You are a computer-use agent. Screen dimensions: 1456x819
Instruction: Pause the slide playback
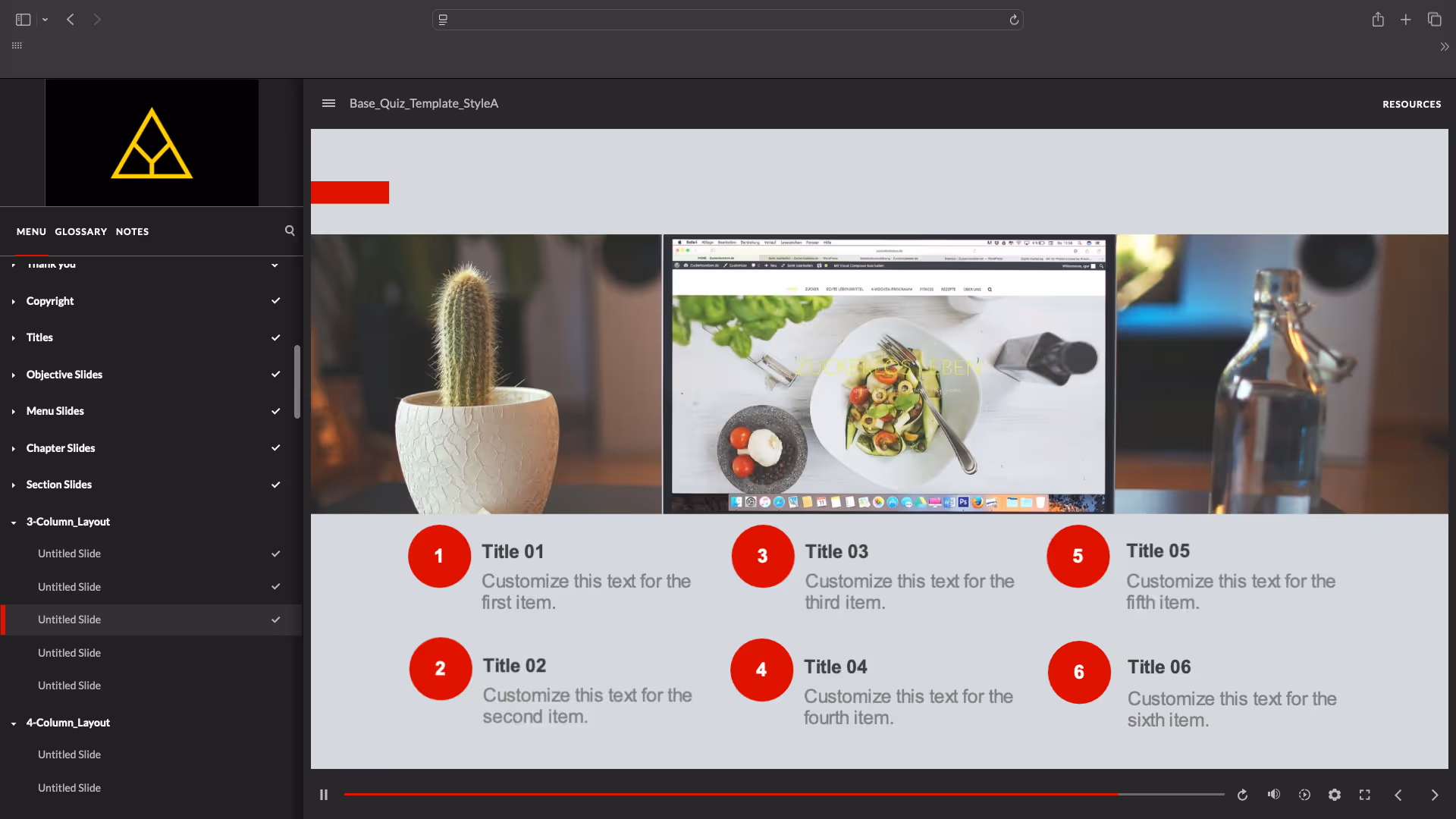pos(324,795)
